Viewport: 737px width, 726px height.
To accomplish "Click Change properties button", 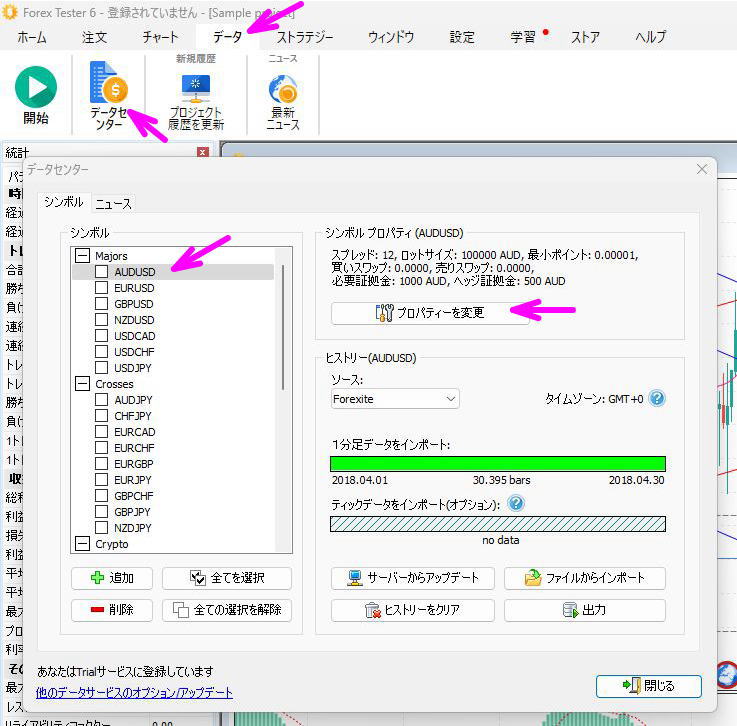I will pyautogui.click(x=430, y=312).
